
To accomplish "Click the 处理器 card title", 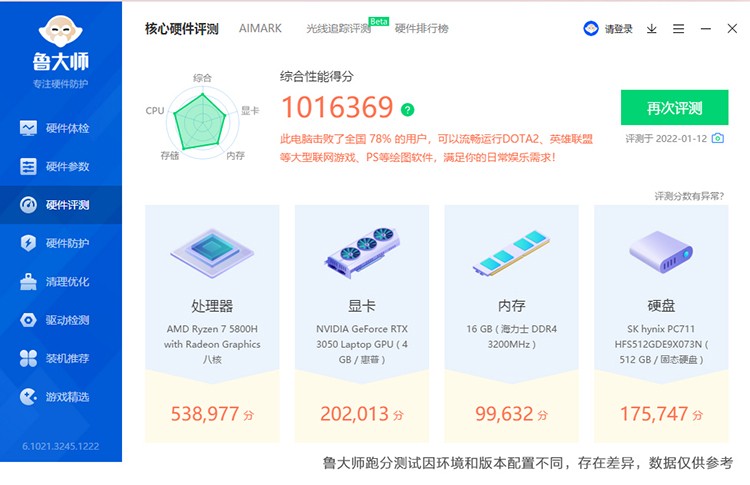I will (x=212, y=306).
